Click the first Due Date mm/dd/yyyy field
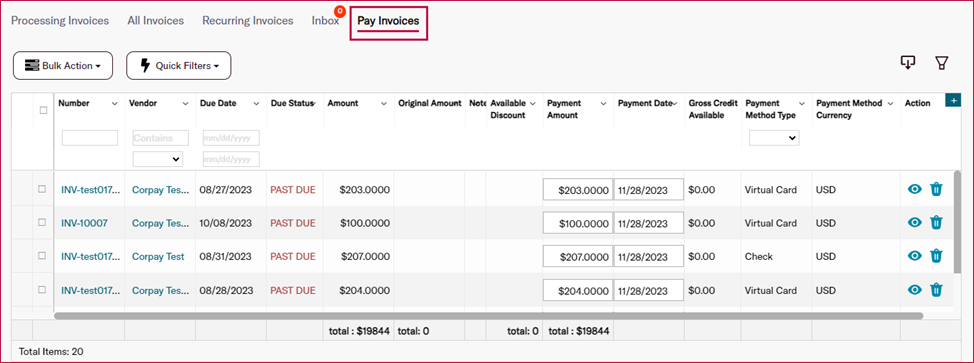The height and width of the screenshot is (363, 974). point(231,138)
